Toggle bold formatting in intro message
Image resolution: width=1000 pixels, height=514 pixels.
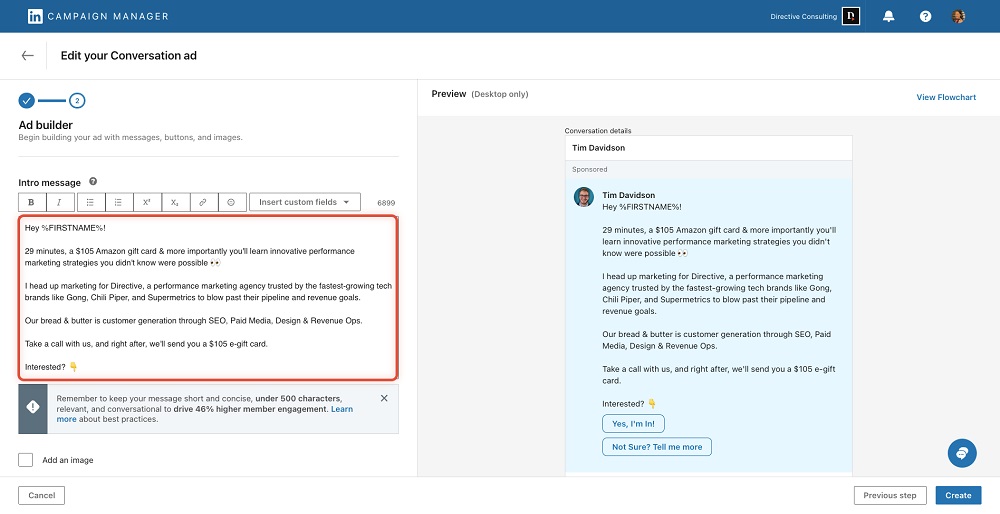coord(31,202)
